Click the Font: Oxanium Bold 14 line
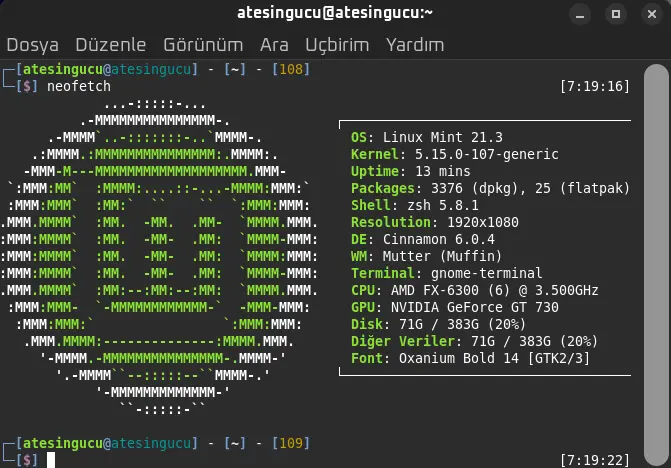 [470, 358]
